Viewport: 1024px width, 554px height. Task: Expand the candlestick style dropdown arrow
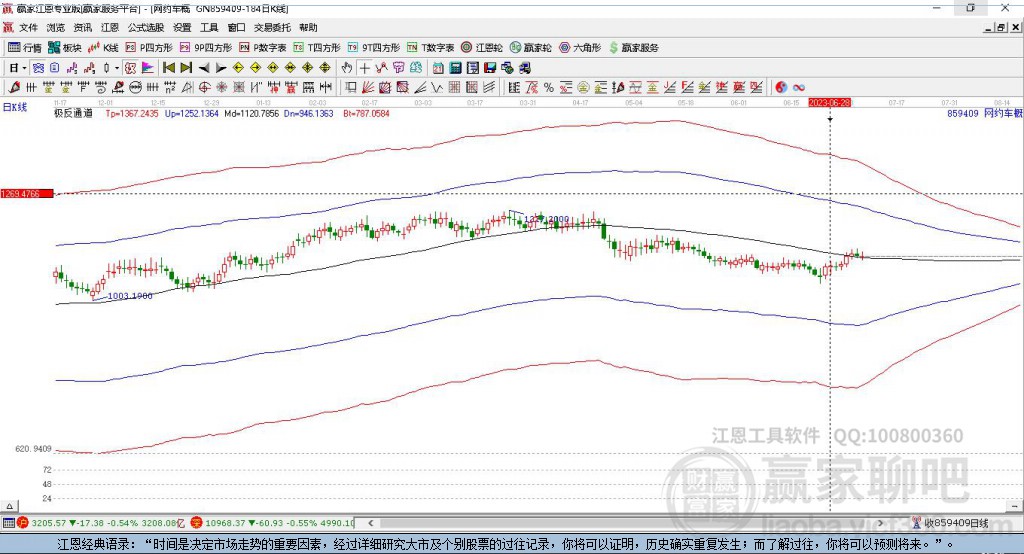point(117,68)
